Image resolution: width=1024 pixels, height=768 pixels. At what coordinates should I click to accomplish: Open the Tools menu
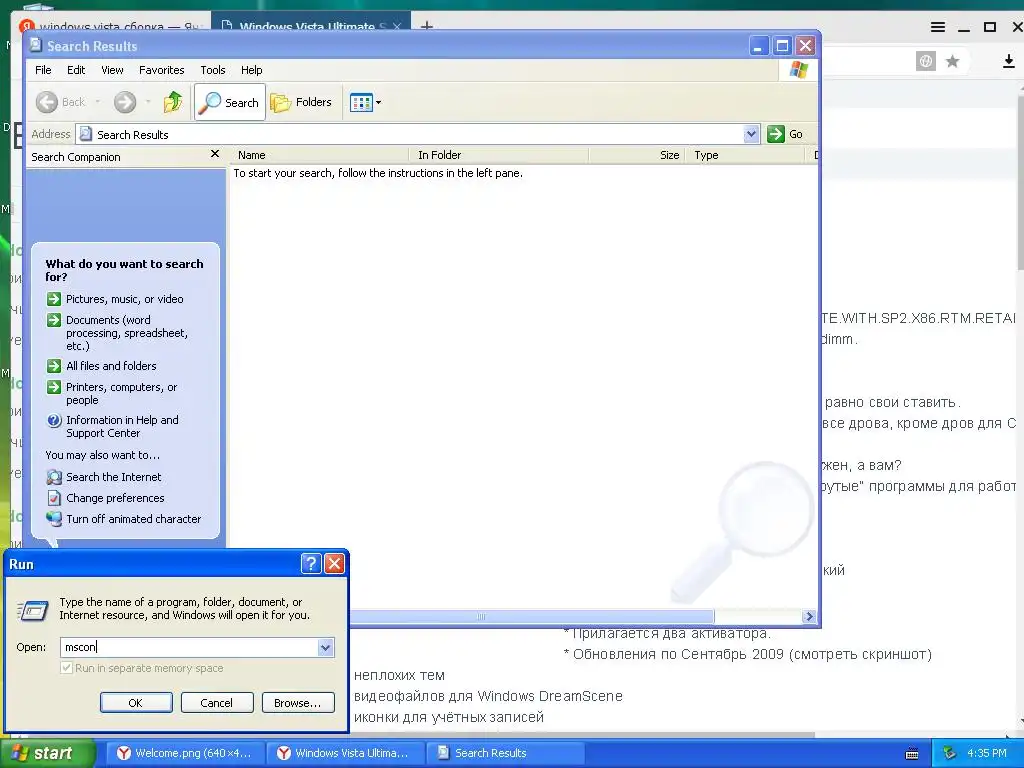coord(212,70)
